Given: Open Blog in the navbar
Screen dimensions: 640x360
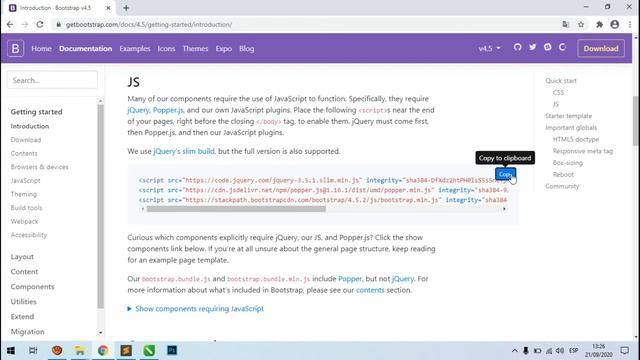Looking at the screenshot, I should click(247, 48).
